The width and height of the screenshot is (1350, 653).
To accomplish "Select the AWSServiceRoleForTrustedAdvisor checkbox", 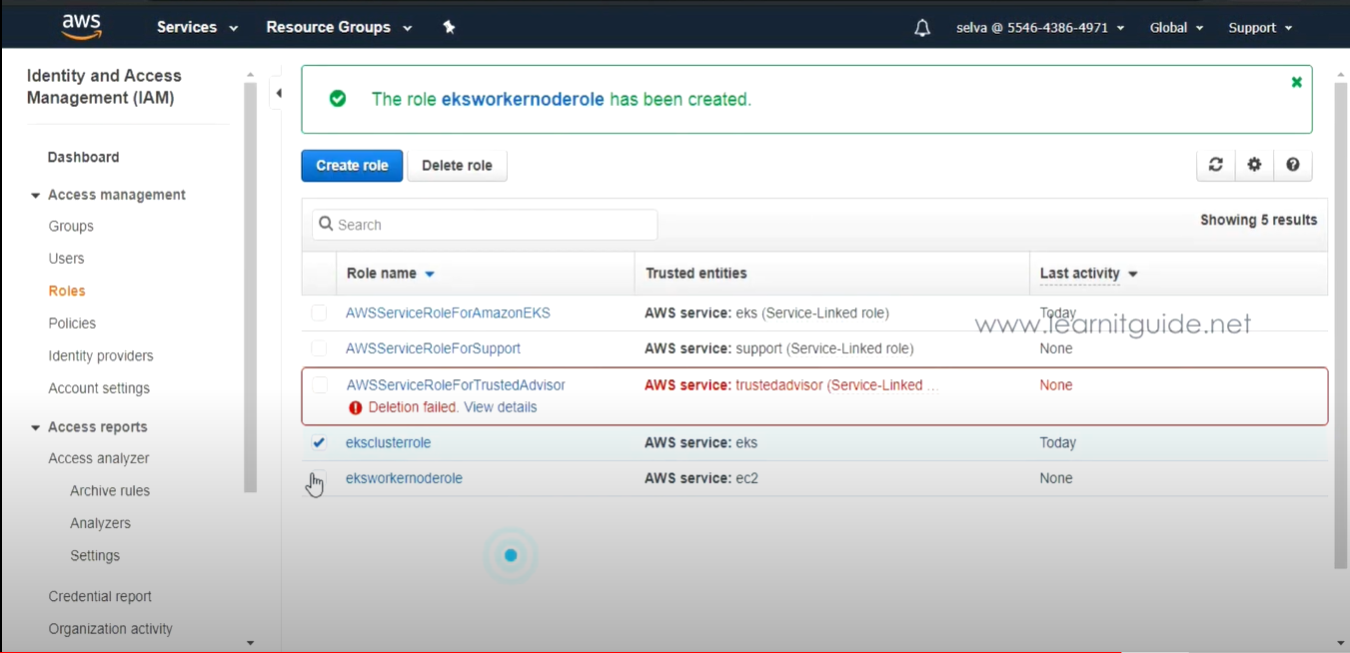I will click(320, 385).
